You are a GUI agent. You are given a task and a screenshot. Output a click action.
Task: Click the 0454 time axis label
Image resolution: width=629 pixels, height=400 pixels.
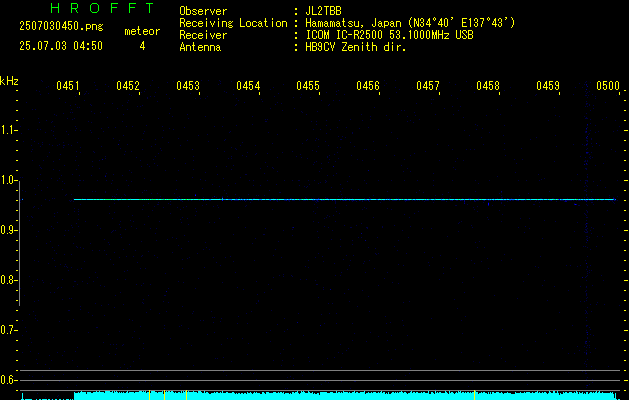tap(248, 86)
